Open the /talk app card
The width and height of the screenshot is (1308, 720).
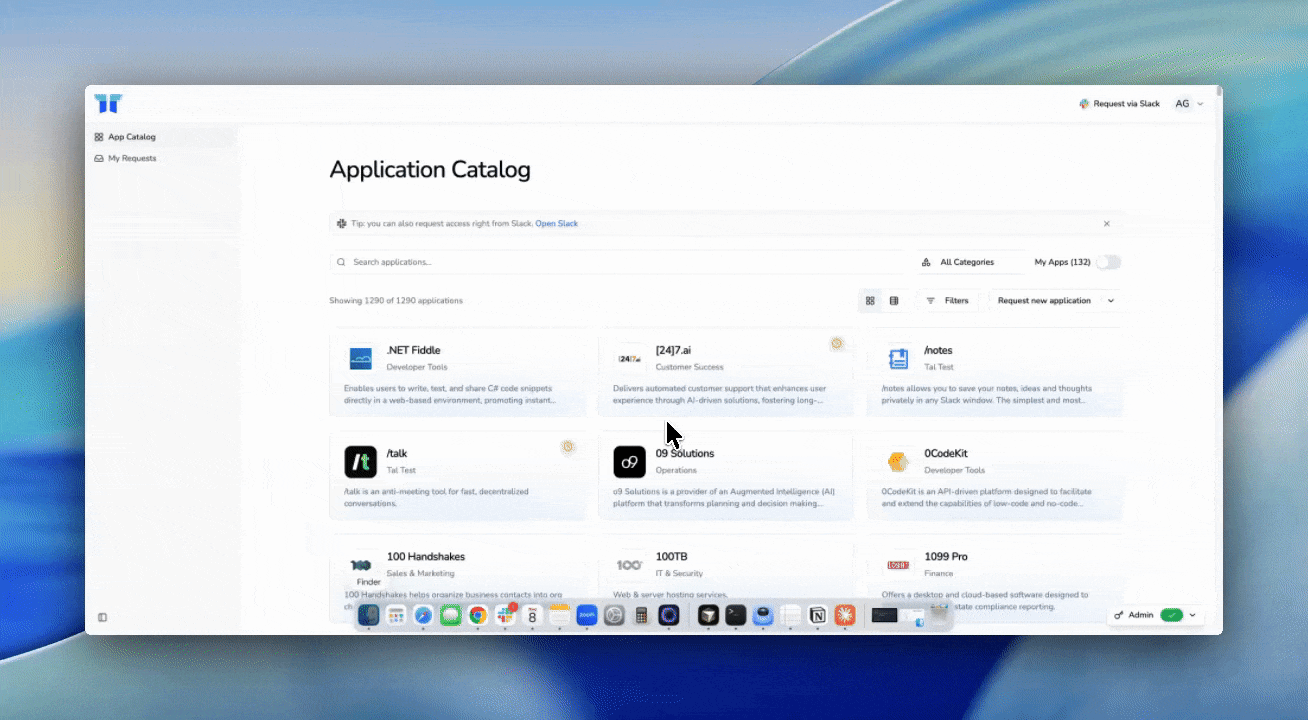click(458, 475)
